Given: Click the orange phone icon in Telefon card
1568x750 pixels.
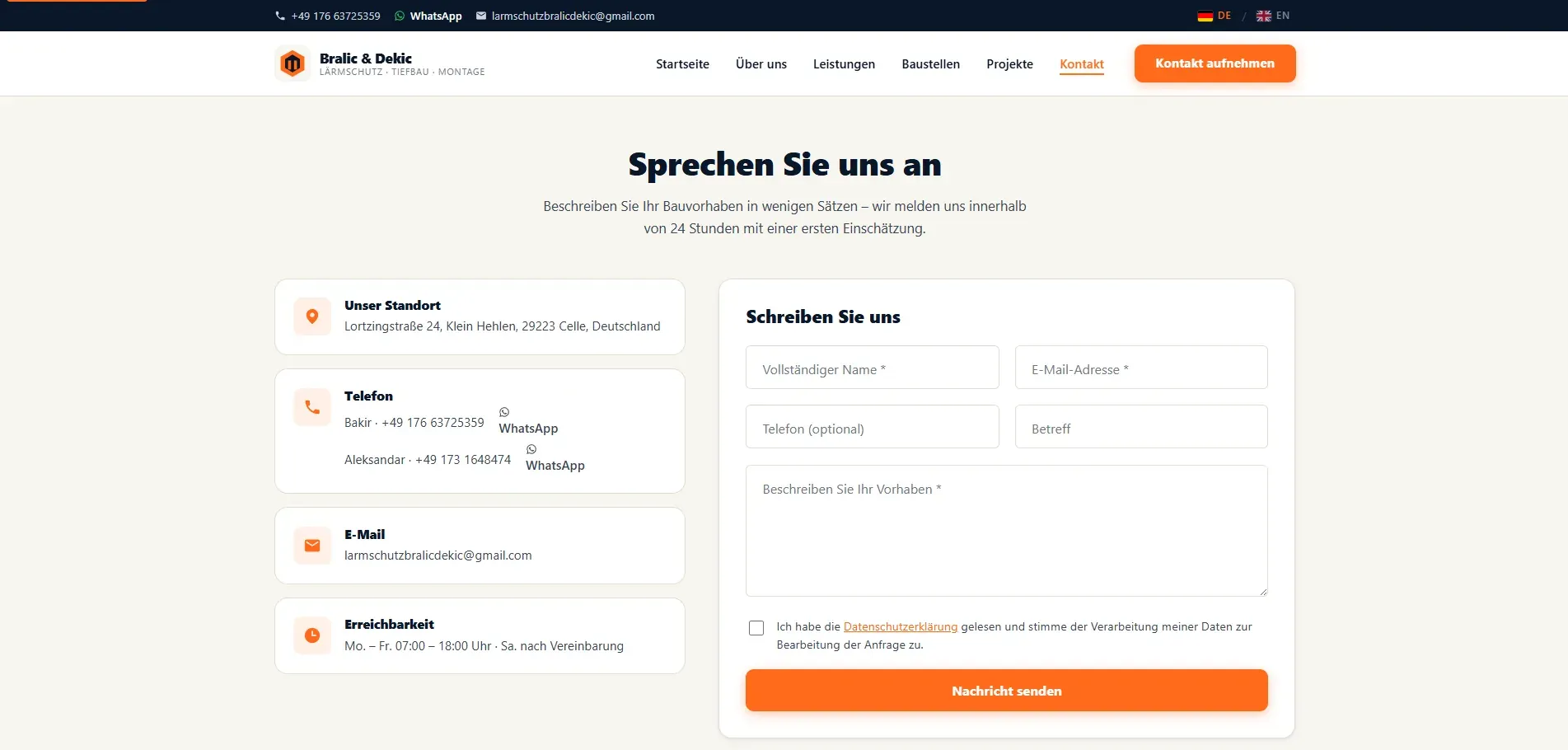Looking at the screenshot, I should tap(312, 407).
